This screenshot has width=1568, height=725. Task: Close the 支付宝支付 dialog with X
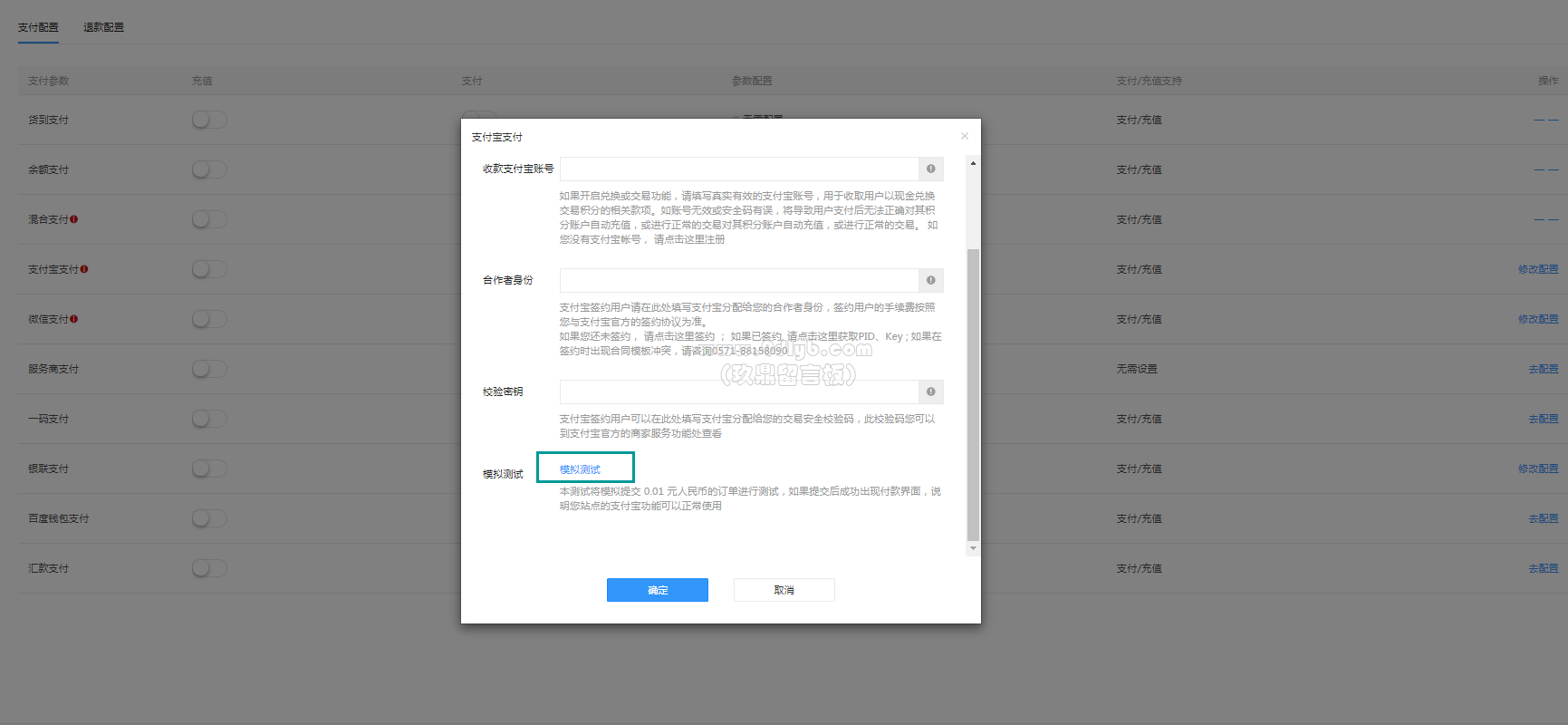(x=965, y=136)
